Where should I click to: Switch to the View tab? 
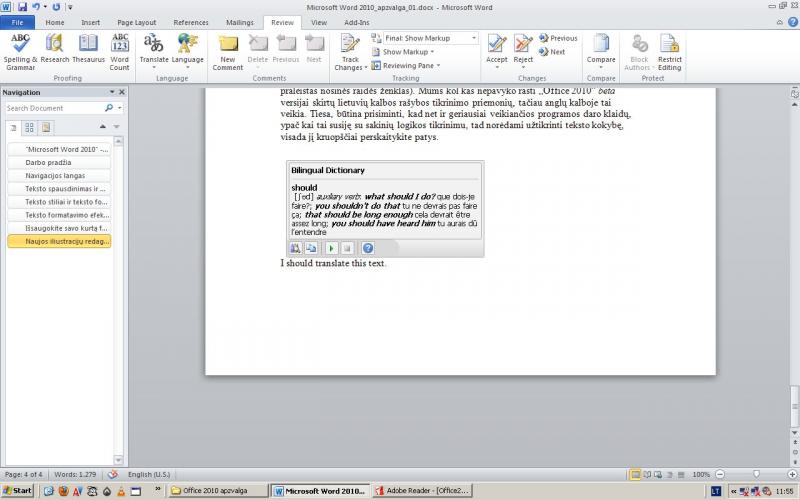click(x=319, y=22)
